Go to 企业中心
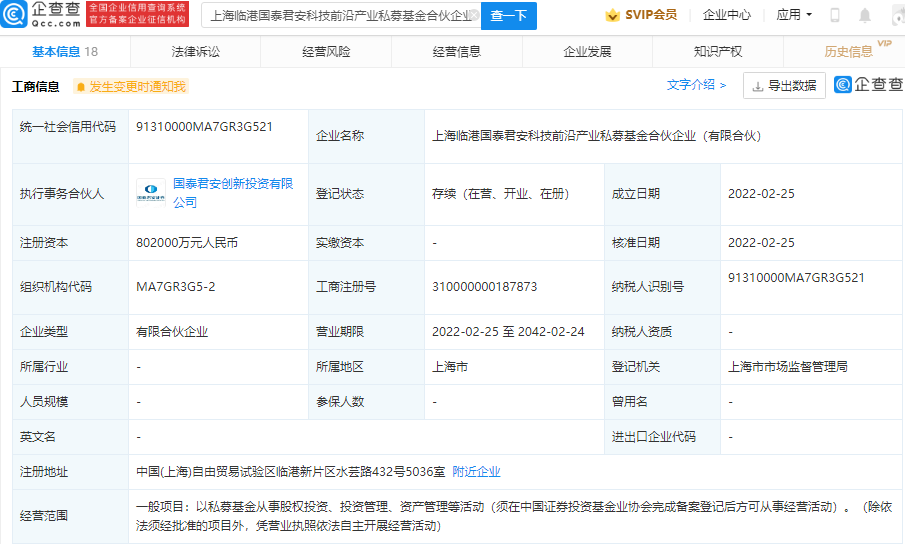The width and height of the screenshot is (905, 544). (x=727, y=15)
